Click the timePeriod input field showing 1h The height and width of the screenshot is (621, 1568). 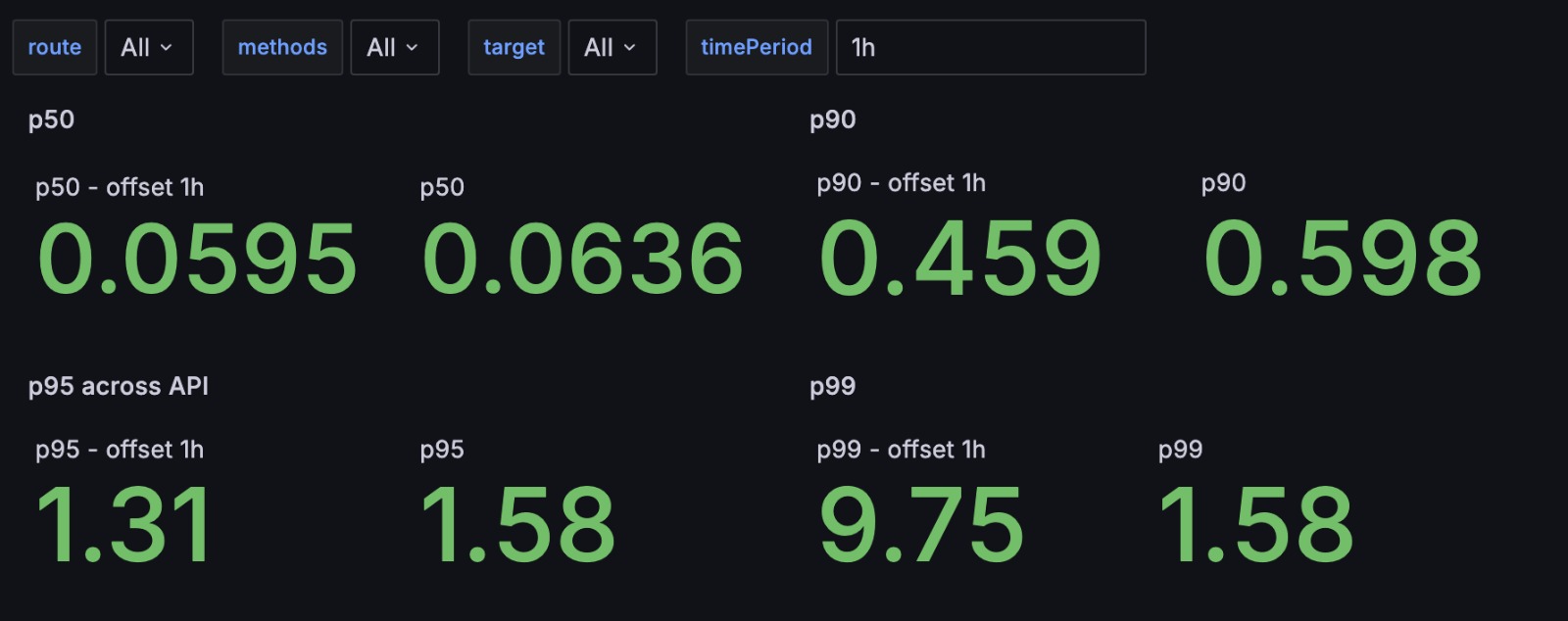991,47
